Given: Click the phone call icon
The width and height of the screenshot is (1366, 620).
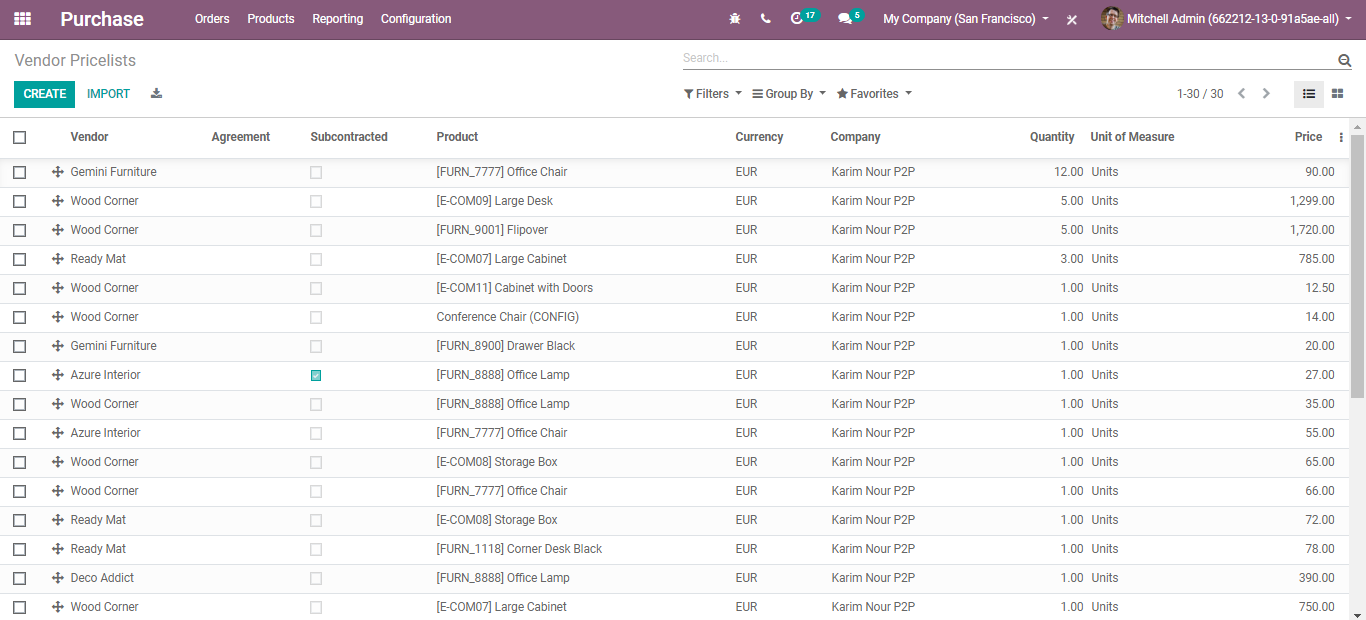Looking at the screenshot, I should (765, 19).
